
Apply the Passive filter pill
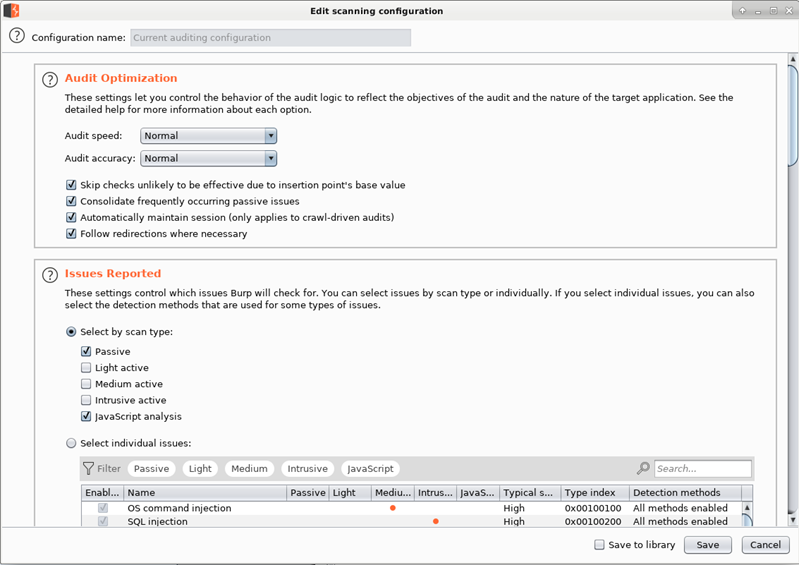tap(151, 469)
